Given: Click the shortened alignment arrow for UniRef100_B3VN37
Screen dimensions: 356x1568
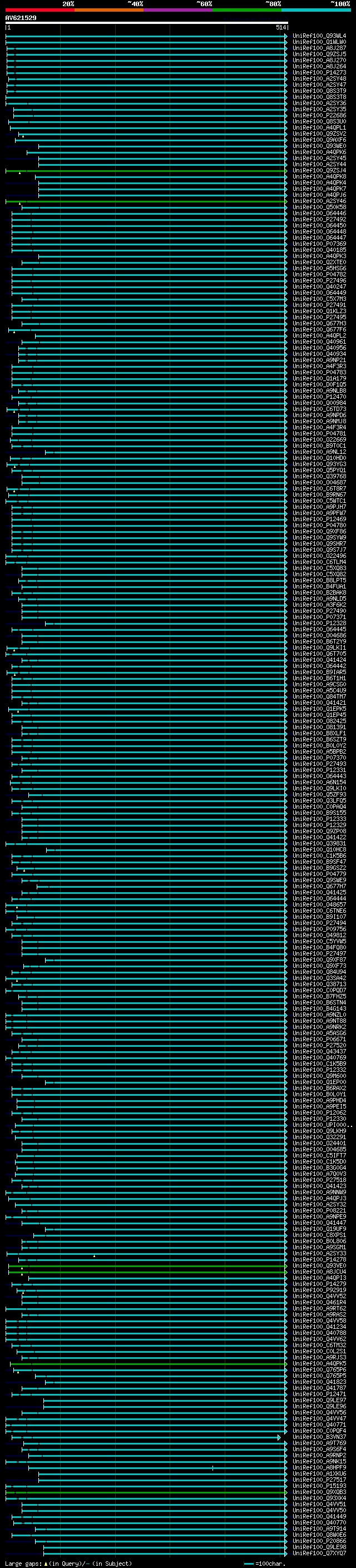Looking at the screenshot, I should tap(279, 1437).
